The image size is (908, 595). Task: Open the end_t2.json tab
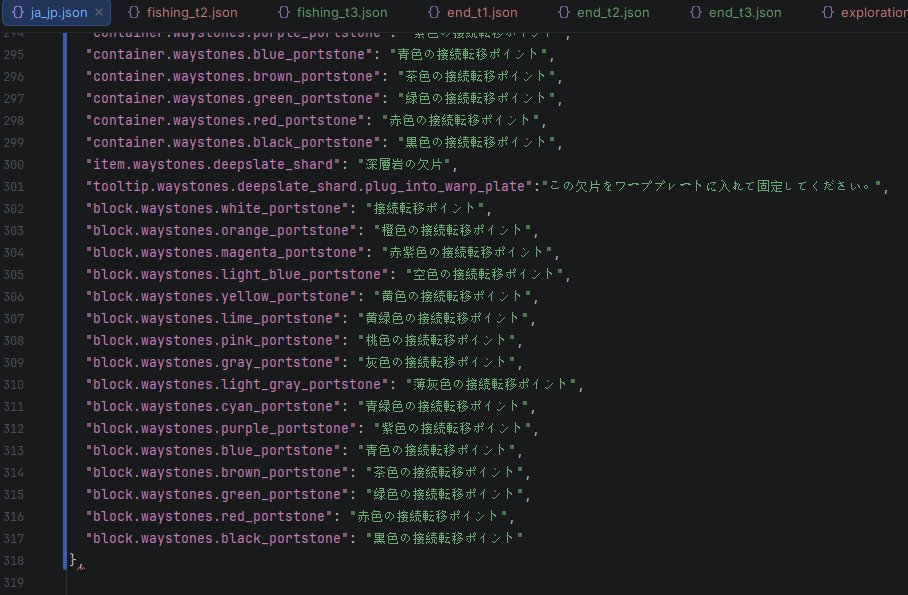tap(603, 12)
